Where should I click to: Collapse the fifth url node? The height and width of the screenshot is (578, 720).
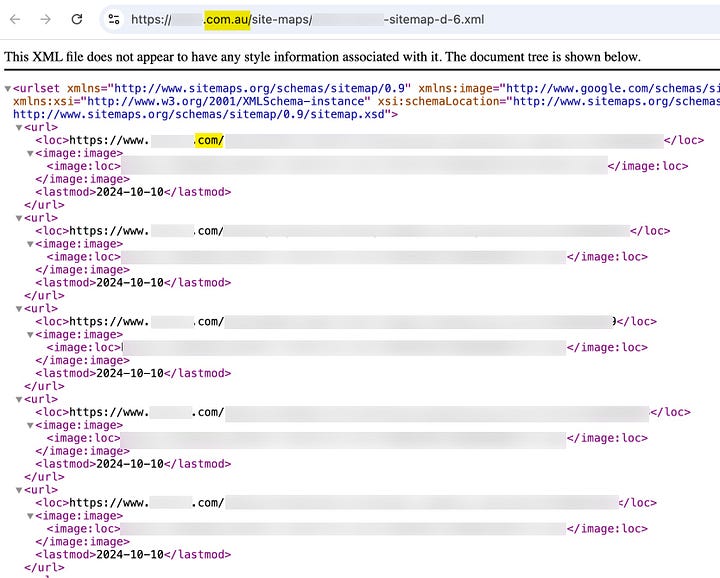[x=19, y=490]
